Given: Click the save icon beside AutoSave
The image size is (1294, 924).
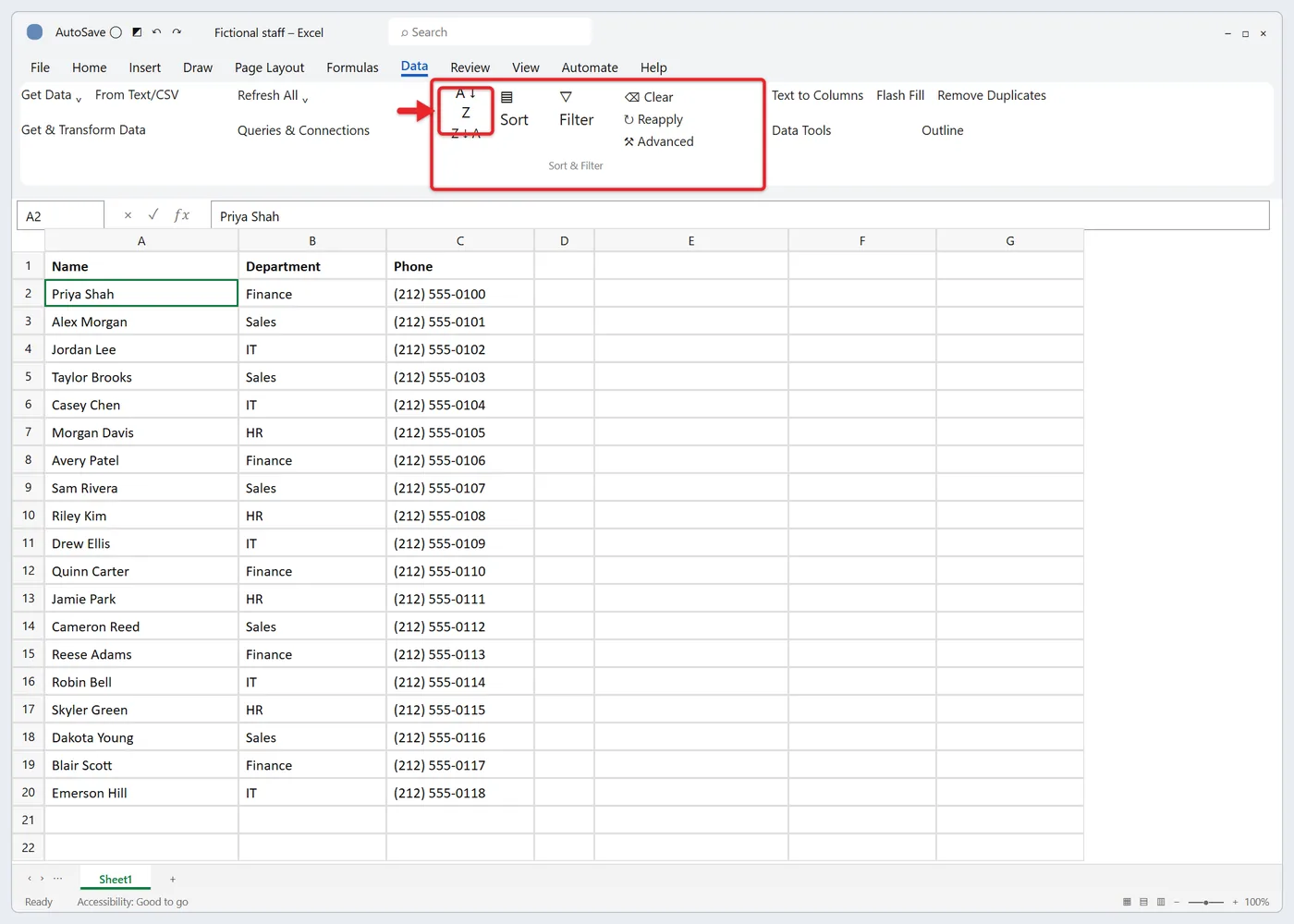Looking at the screenshot, I should coord(137,32).
